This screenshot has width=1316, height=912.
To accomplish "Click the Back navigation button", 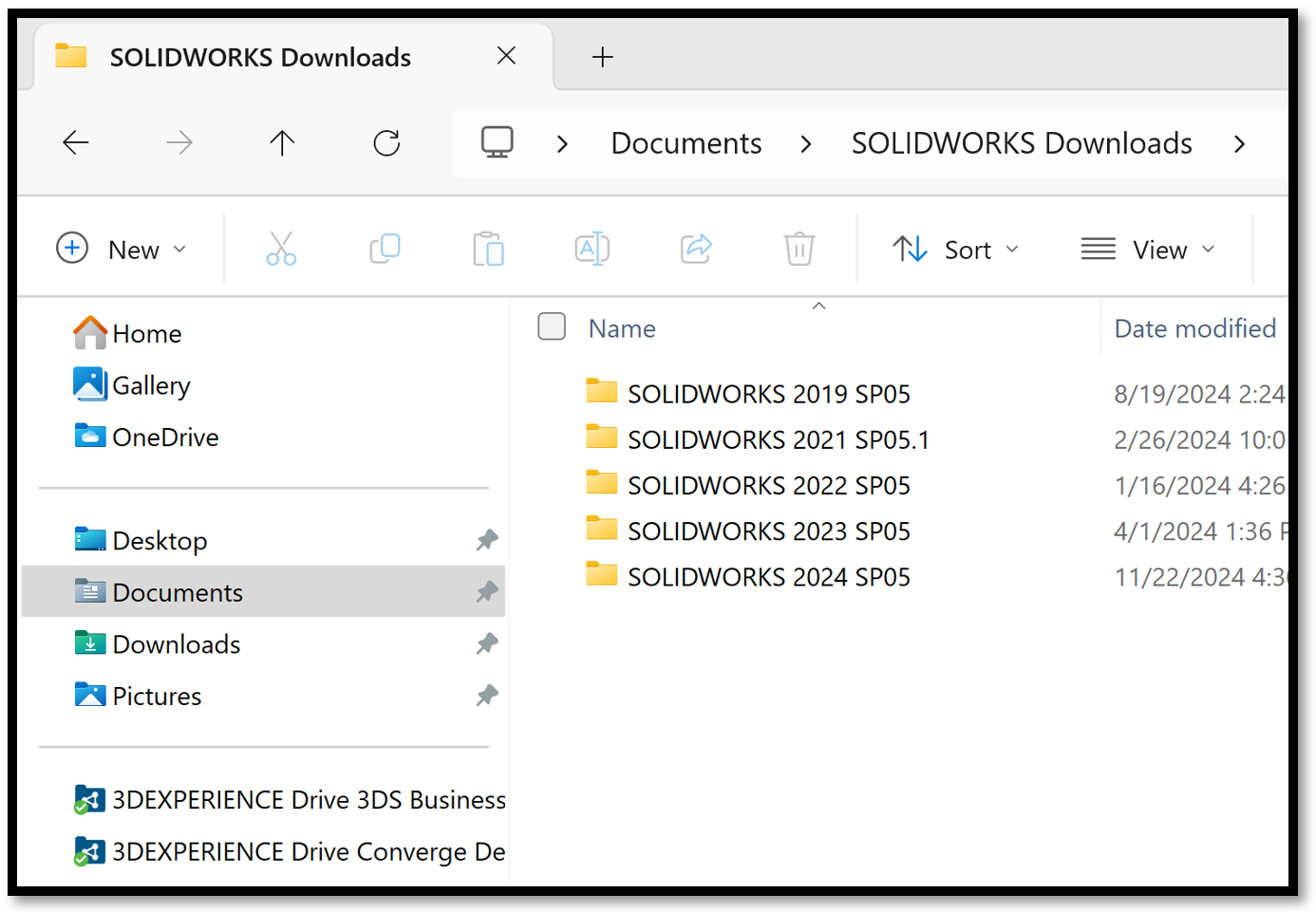I will (x=76, y=143).
